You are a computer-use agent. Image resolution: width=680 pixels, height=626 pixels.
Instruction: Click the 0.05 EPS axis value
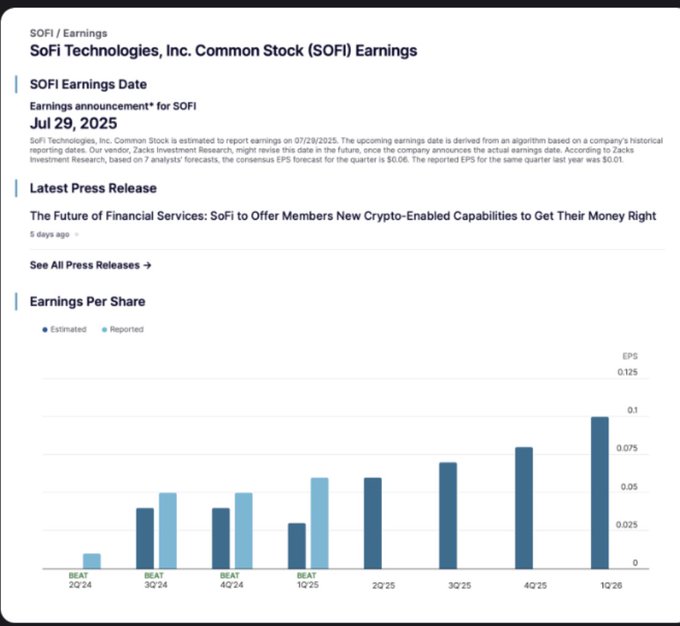tap(629, 487)
